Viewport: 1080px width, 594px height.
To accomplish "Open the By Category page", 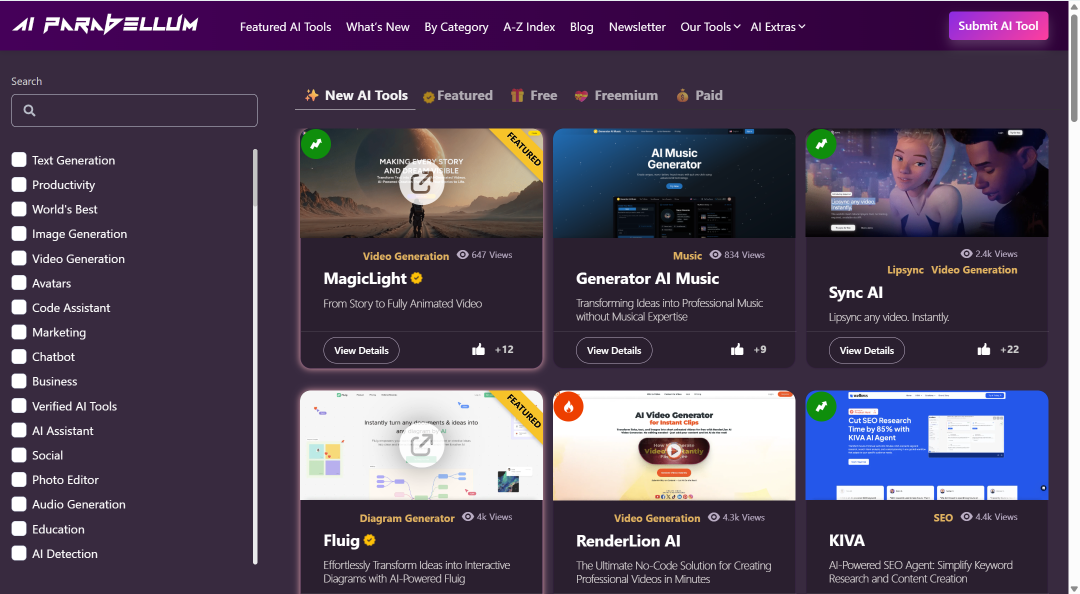I will (456, 27).
